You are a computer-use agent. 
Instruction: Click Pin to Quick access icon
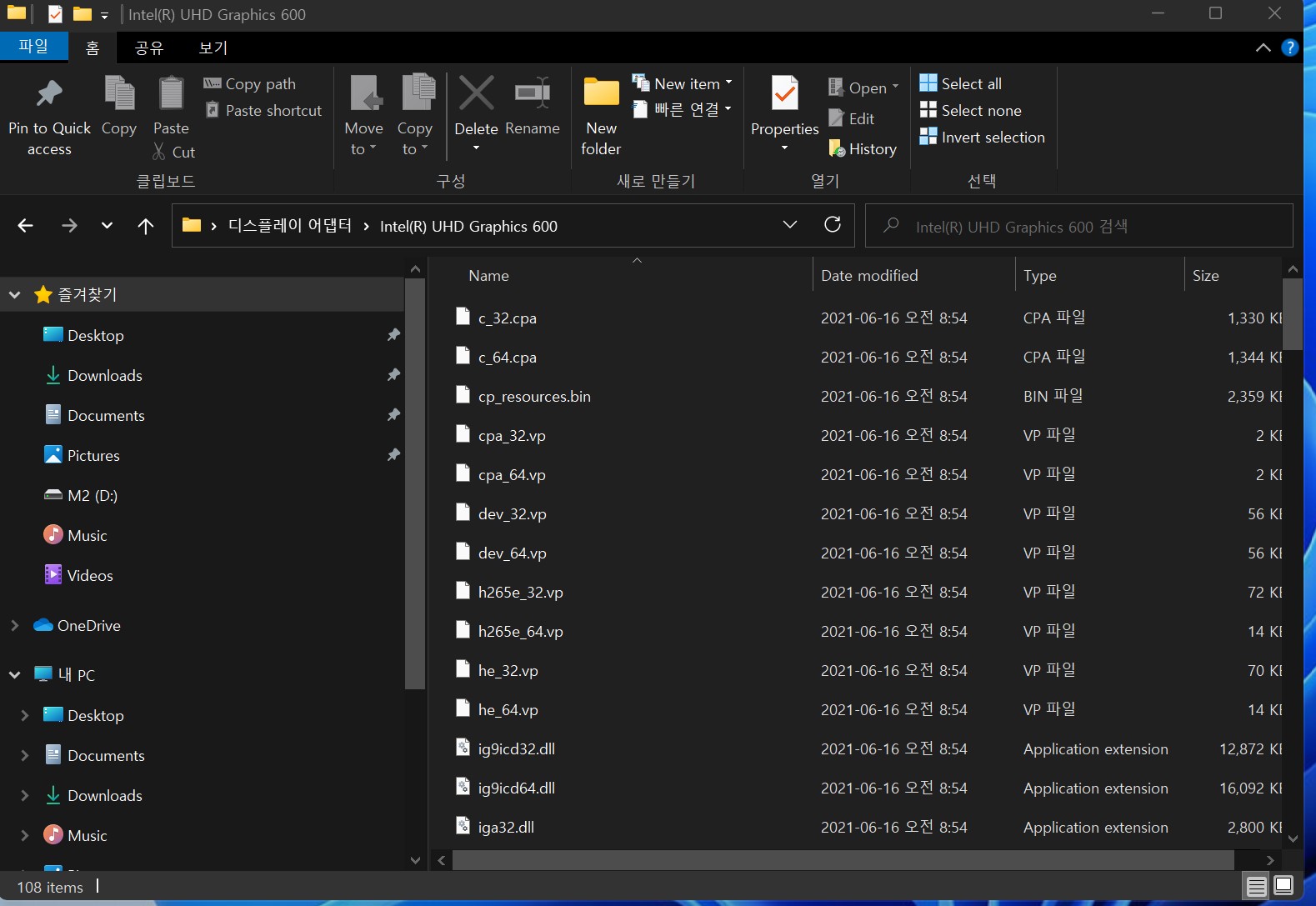49,93
